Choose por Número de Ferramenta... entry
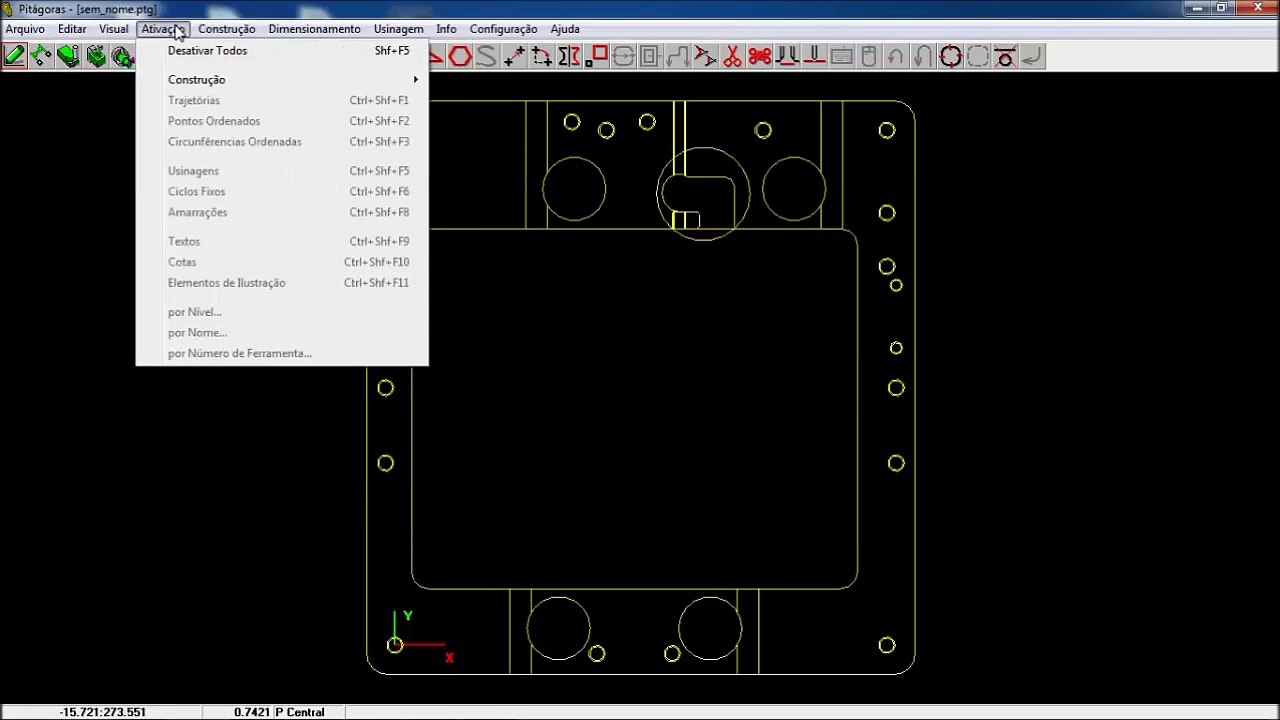The image size is (1280, 720). (282, 354)
